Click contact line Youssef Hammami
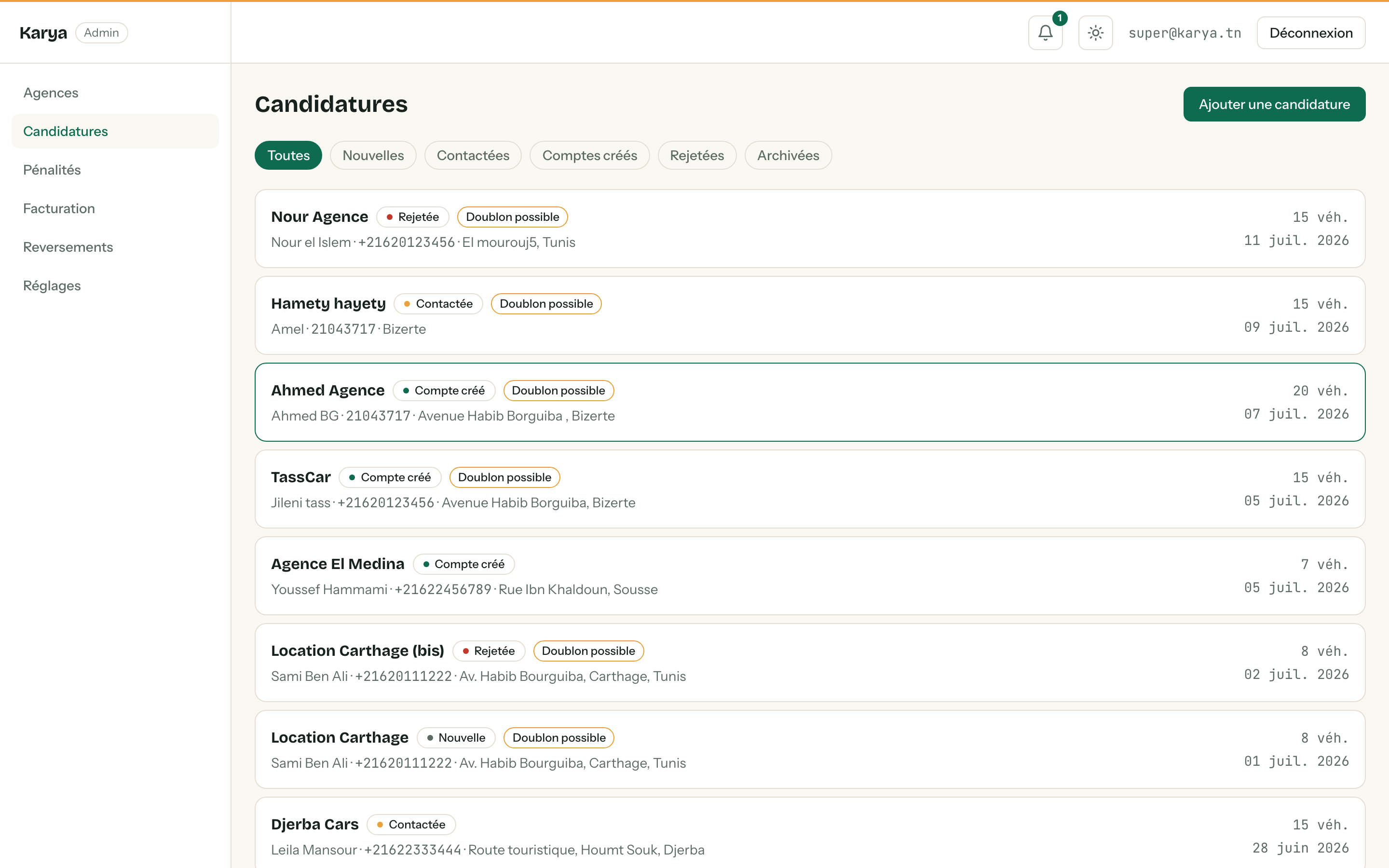Viewport: 1389px width, 868px height. [x=464, y=590]
